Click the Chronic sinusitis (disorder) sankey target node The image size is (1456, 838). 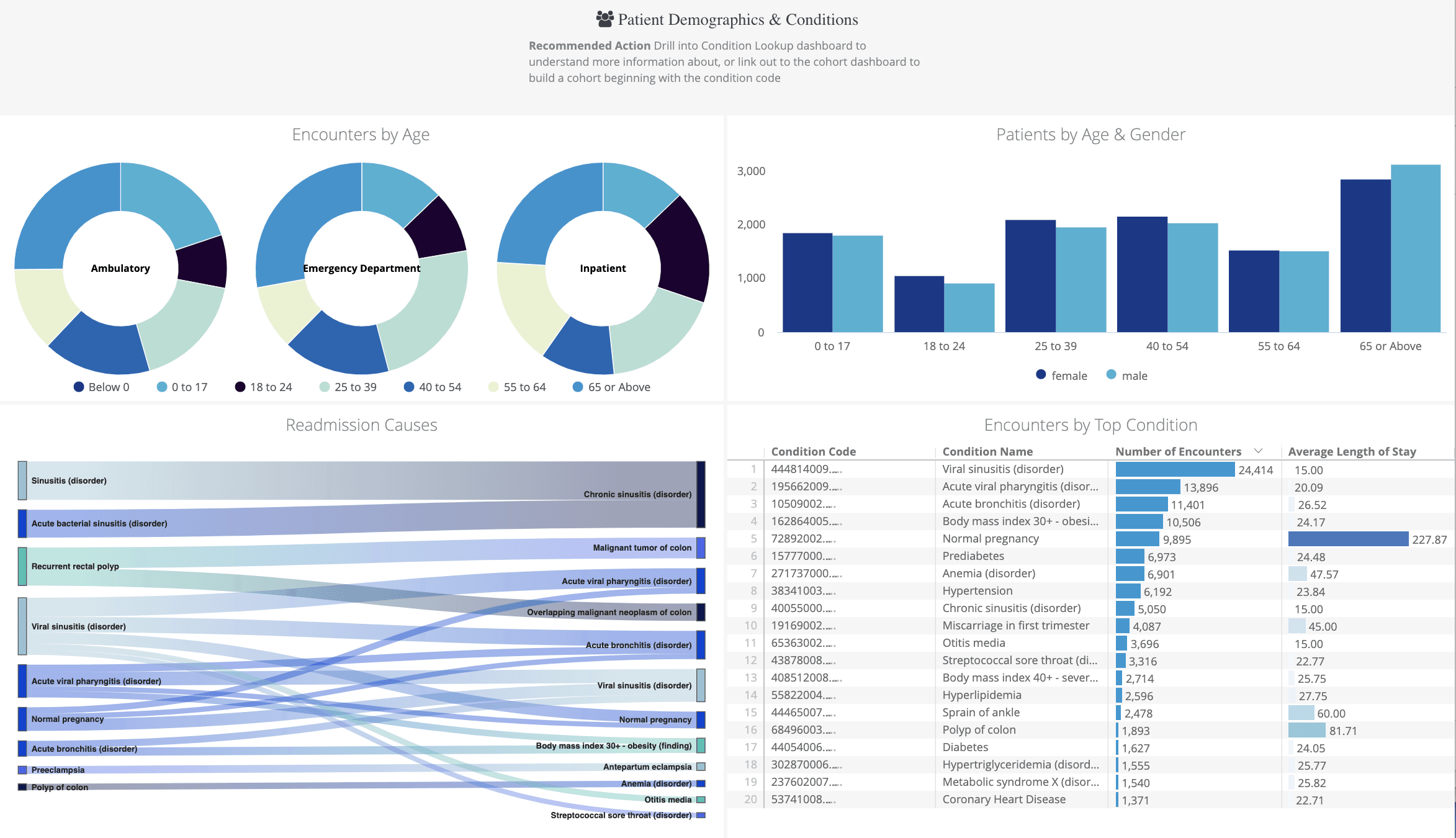point(701,494)
